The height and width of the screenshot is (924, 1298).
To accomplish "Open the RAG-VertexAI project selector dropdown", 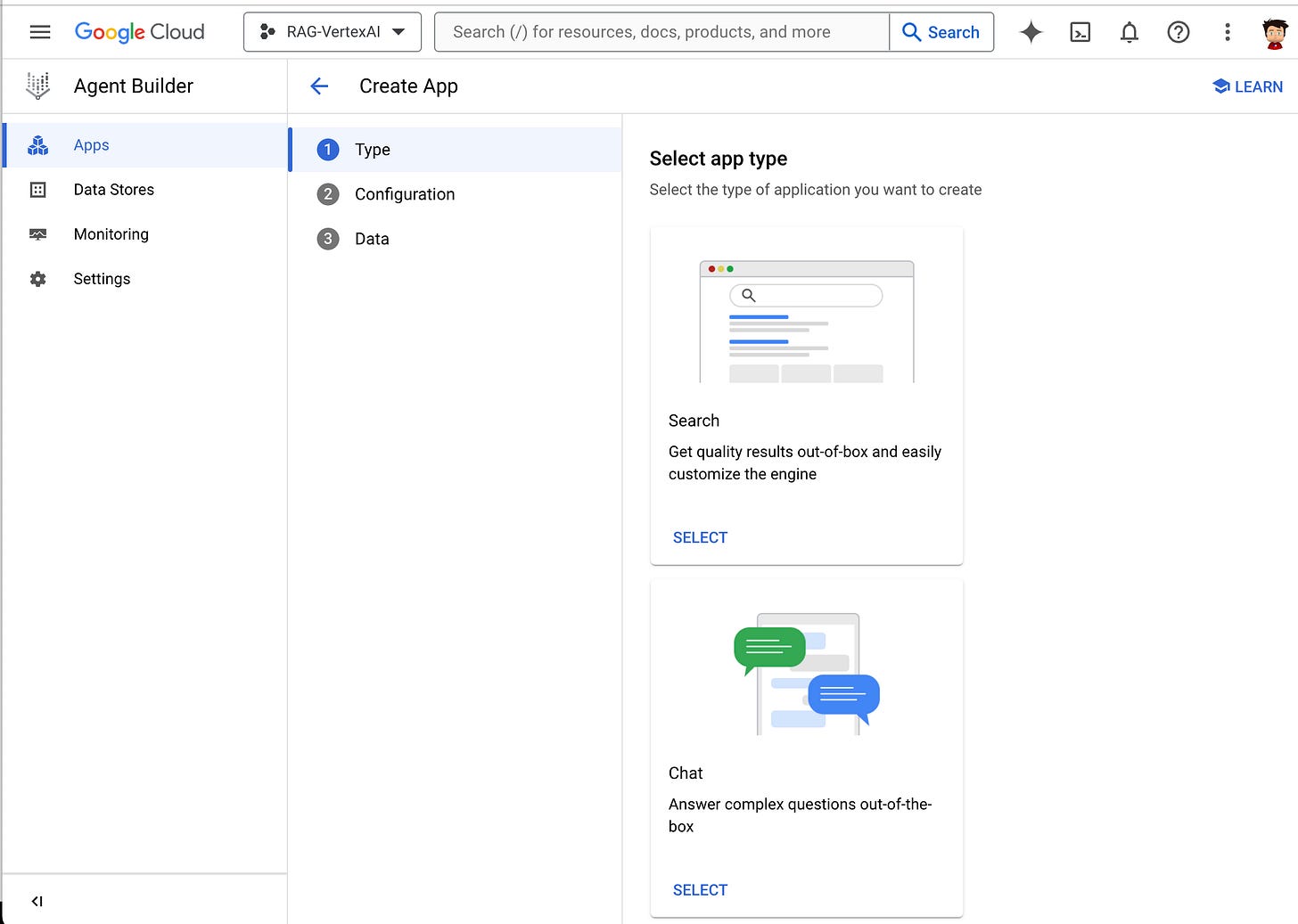I will pyautogui.click(x=333, y=32).
